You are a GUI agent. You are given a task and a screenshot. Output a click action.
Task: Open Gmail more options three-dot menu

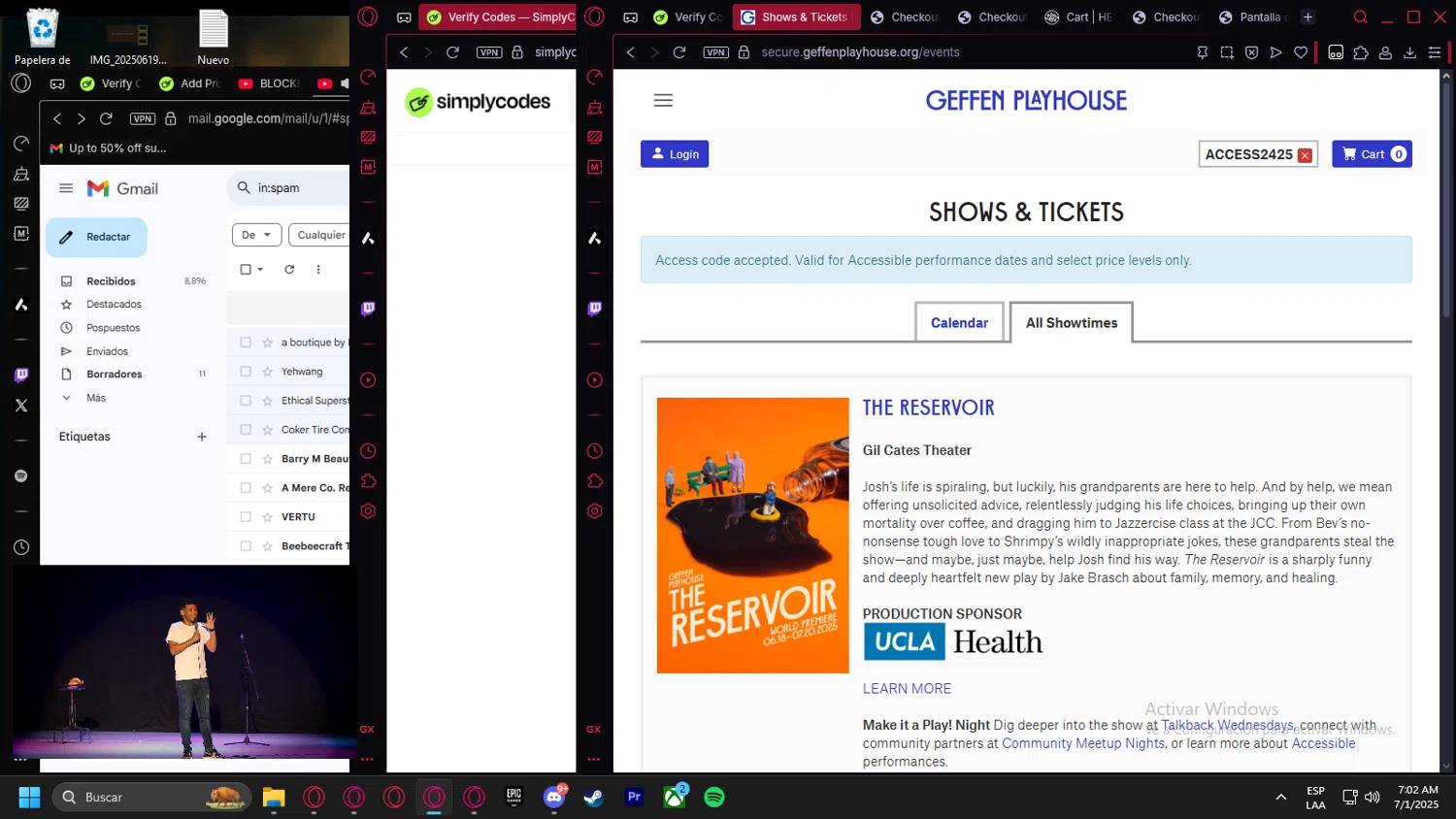318,270
